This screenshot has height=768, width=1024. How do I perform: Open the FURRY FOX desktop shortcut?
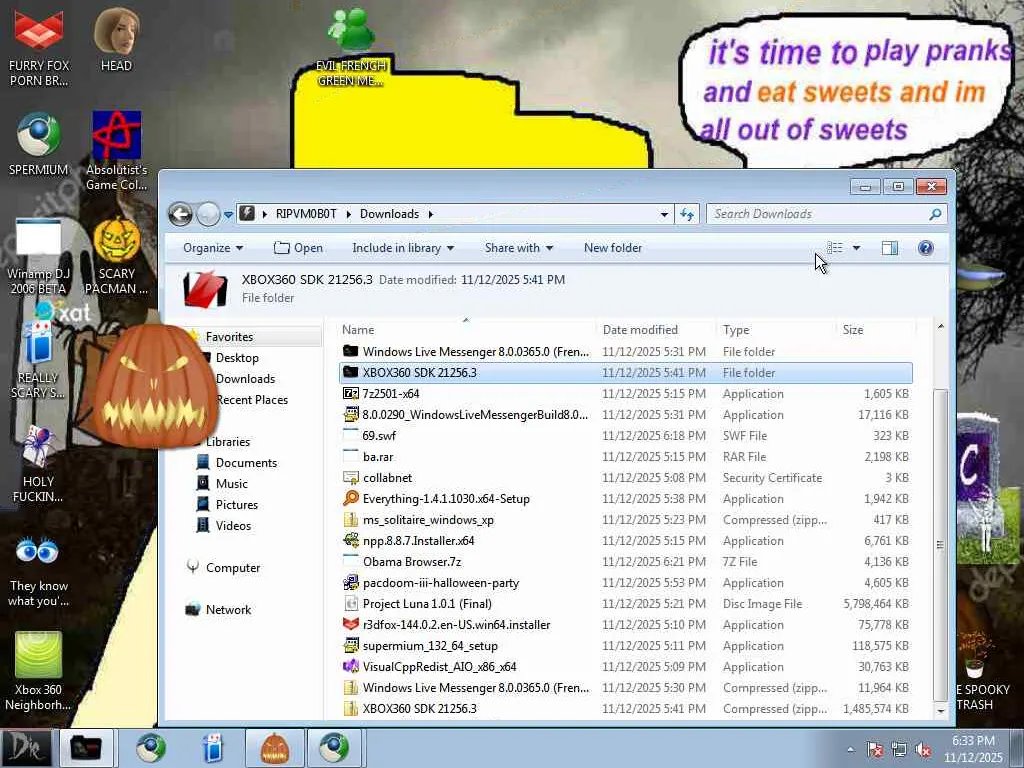(x=39, y=47)
